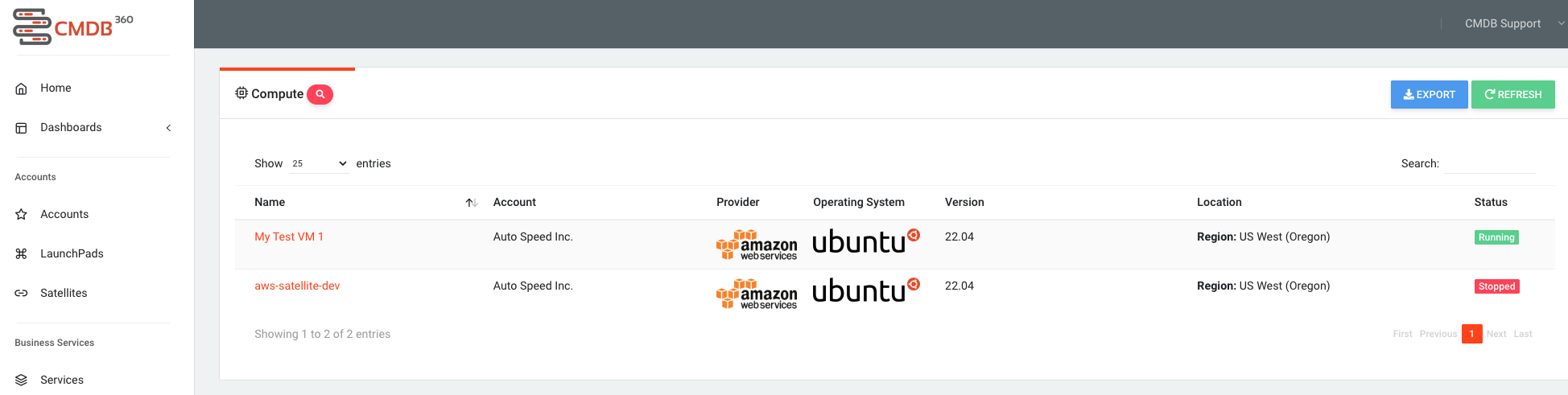Click the LaunchPads command icon
The width and height of the screenshot is (1568, 395).
click(x=22, y=254)
